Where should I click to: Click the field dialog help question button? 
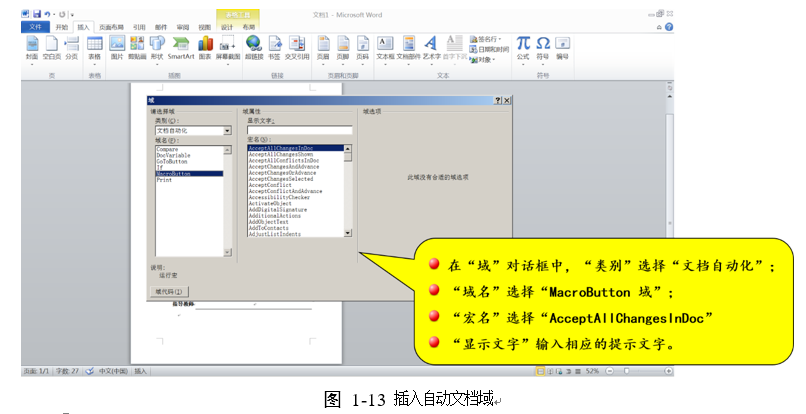(498, 101)
